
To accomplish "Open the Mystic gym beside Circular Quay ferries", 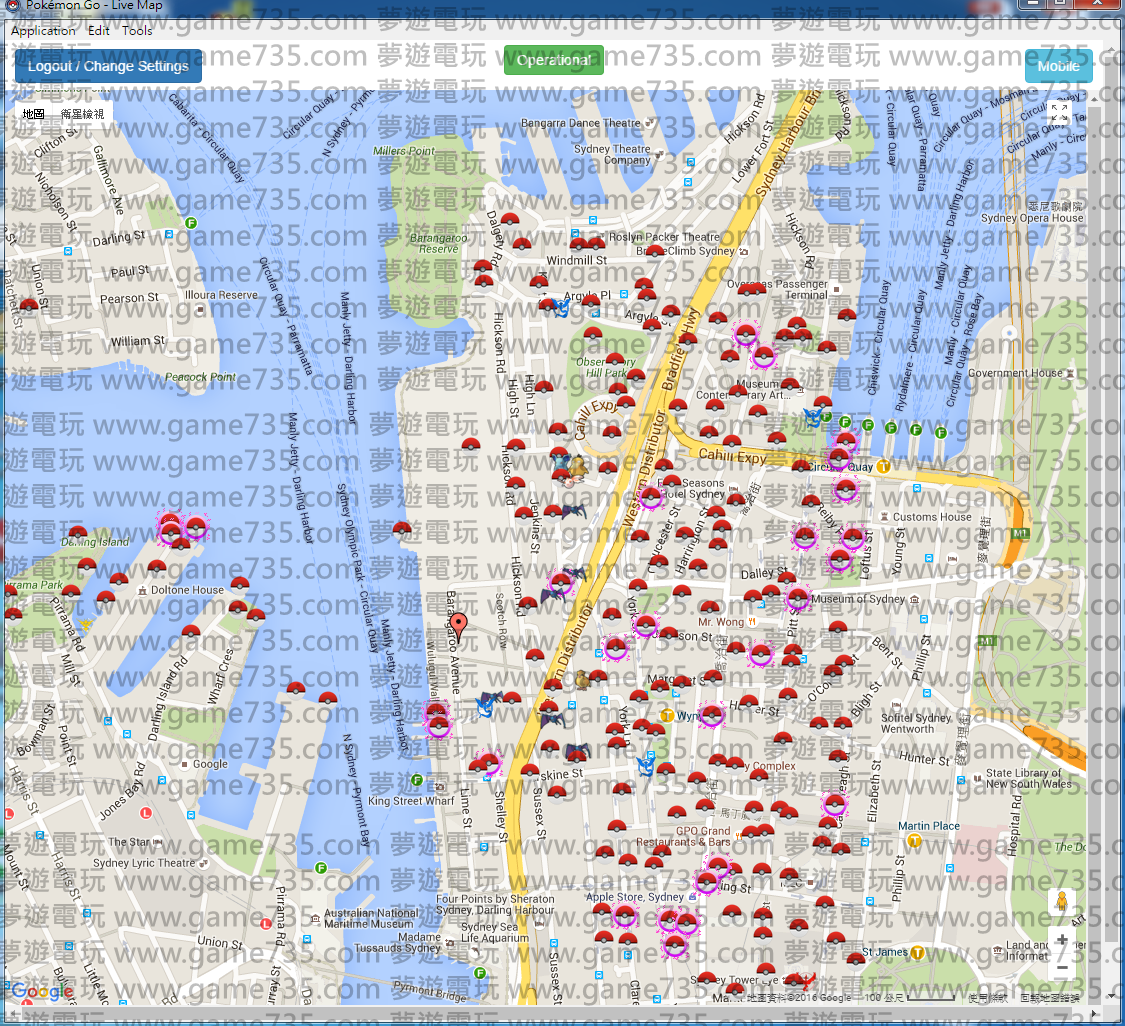I will [813, 417].
